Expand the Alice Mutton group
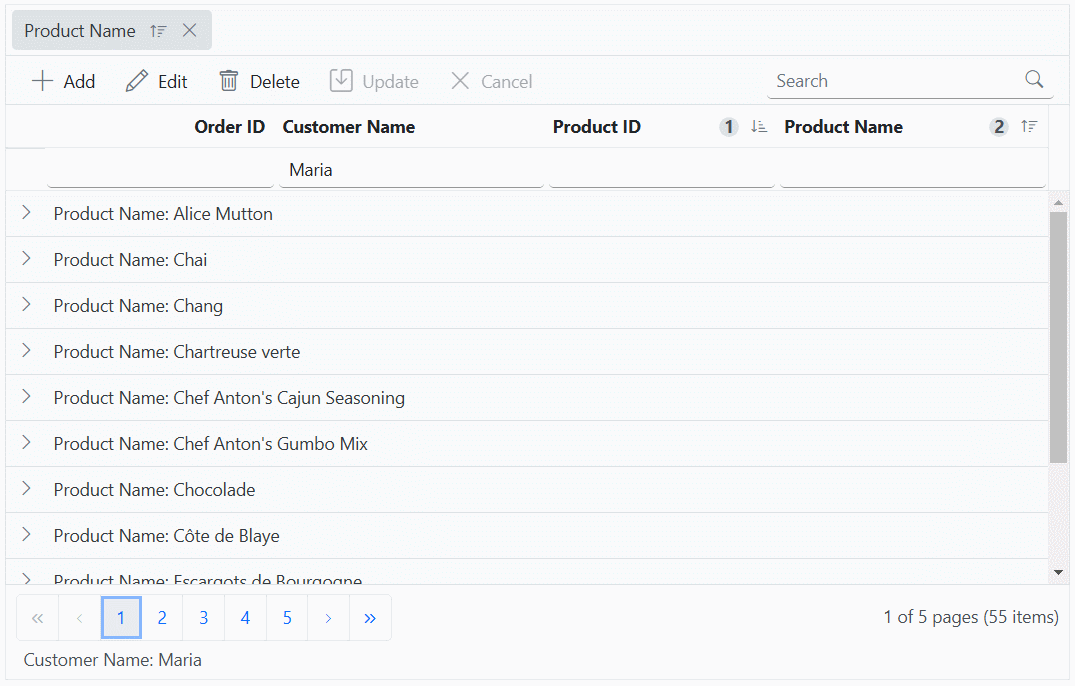Image resolution: width=1075 pixels, height=686 pixels. coord(26,213)
